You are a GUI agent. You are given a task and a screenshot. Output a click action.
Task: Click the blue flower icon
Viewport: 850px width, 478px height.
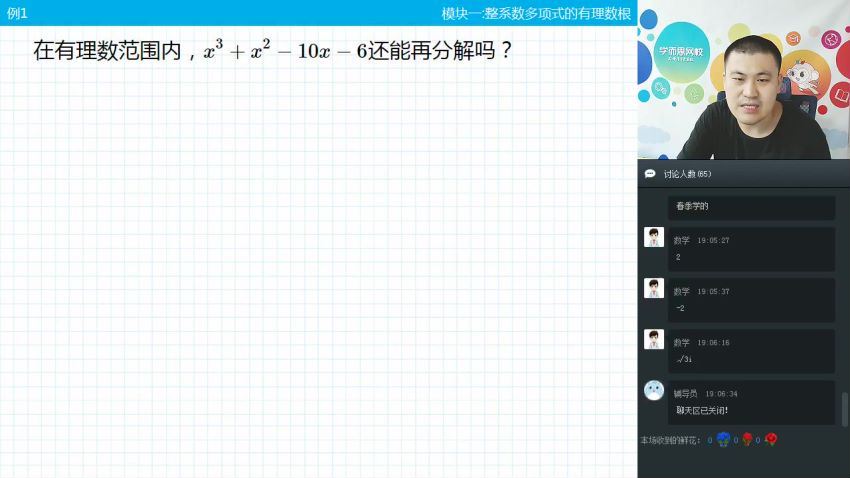point(723,439)
